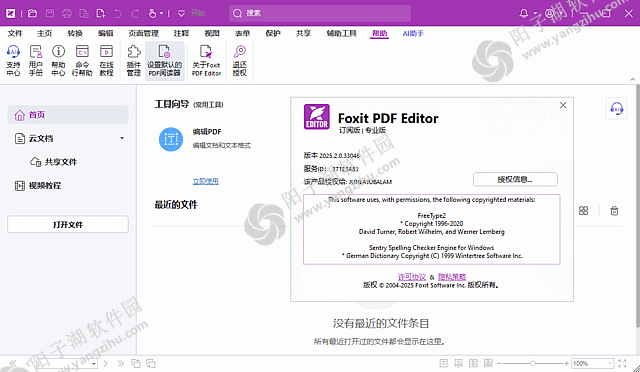Click the 编辑PDF round tool icon

171,139
